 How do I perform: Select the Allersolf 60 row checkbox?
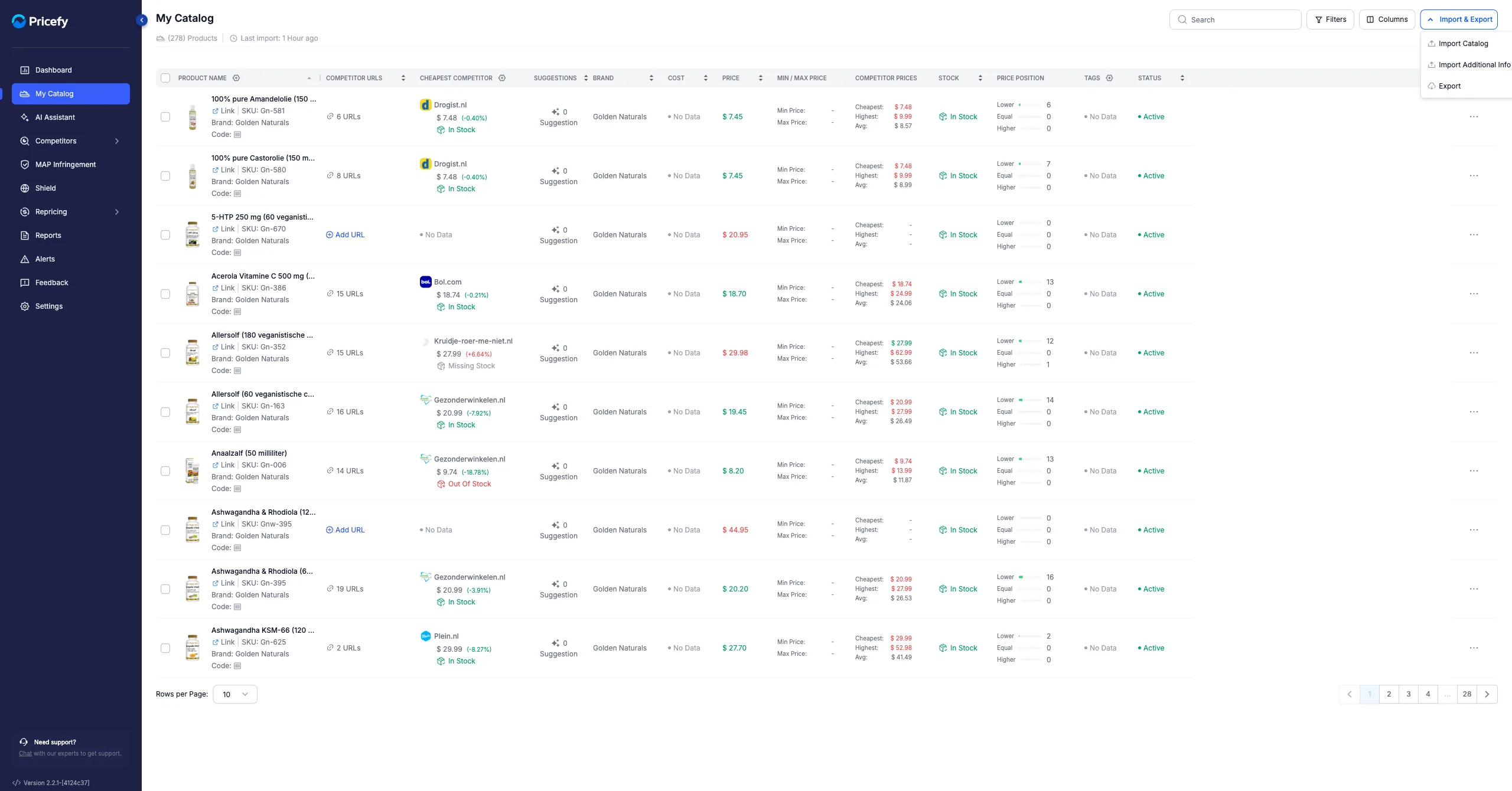(165, 412)
